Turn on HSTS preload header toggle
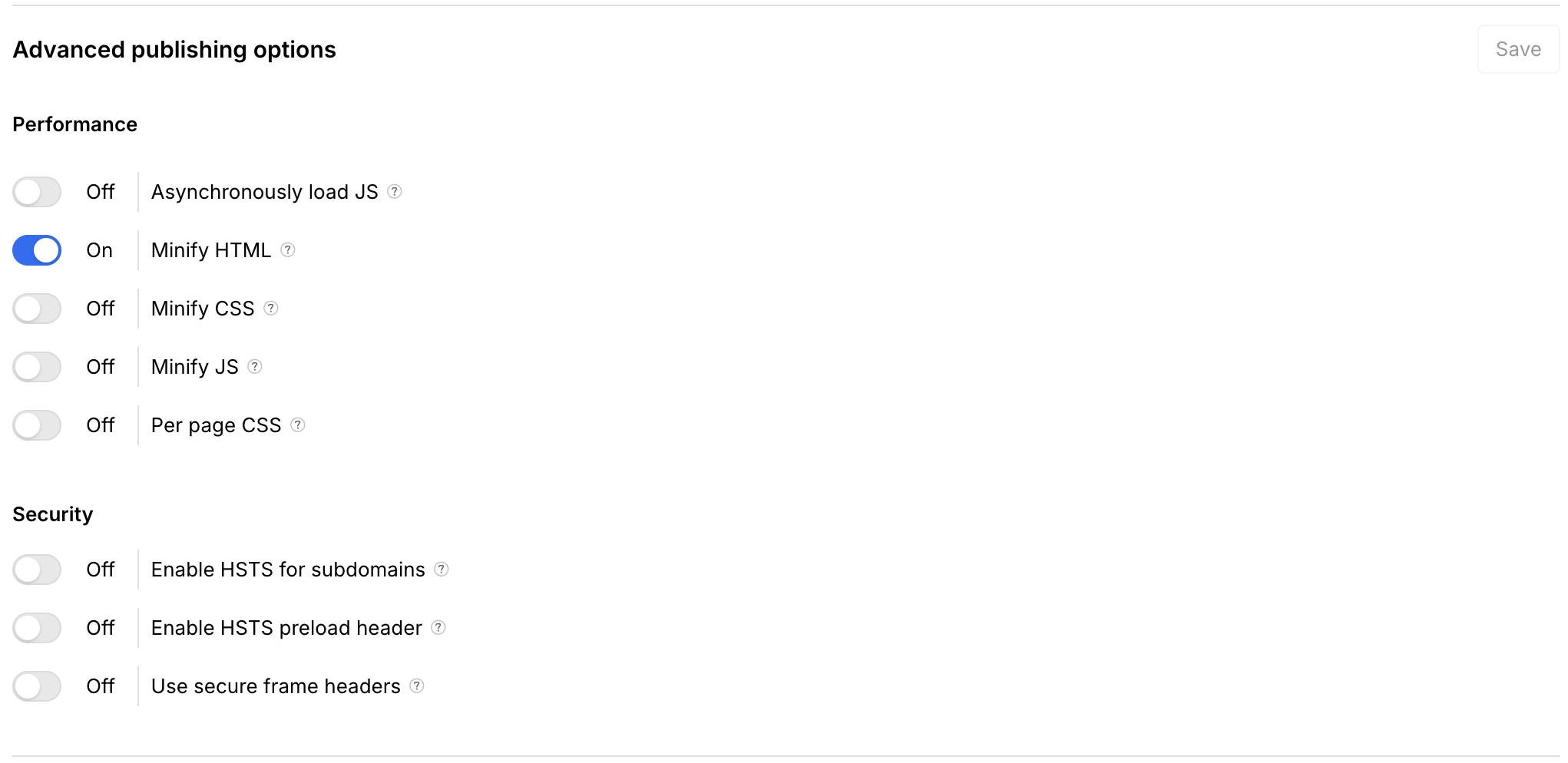The height and width of the screenshot is (763, 1568). coord(37,628)
